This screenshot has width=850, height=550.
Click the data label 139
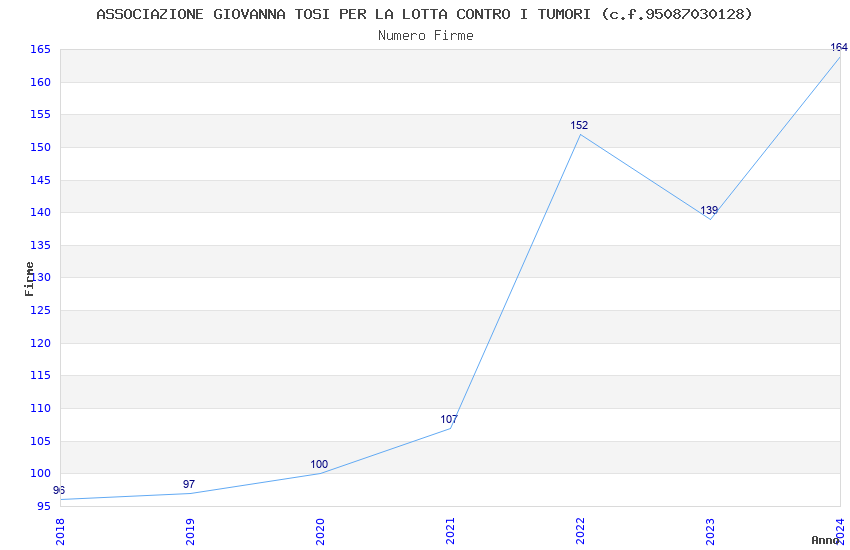[x=709, y=210]
